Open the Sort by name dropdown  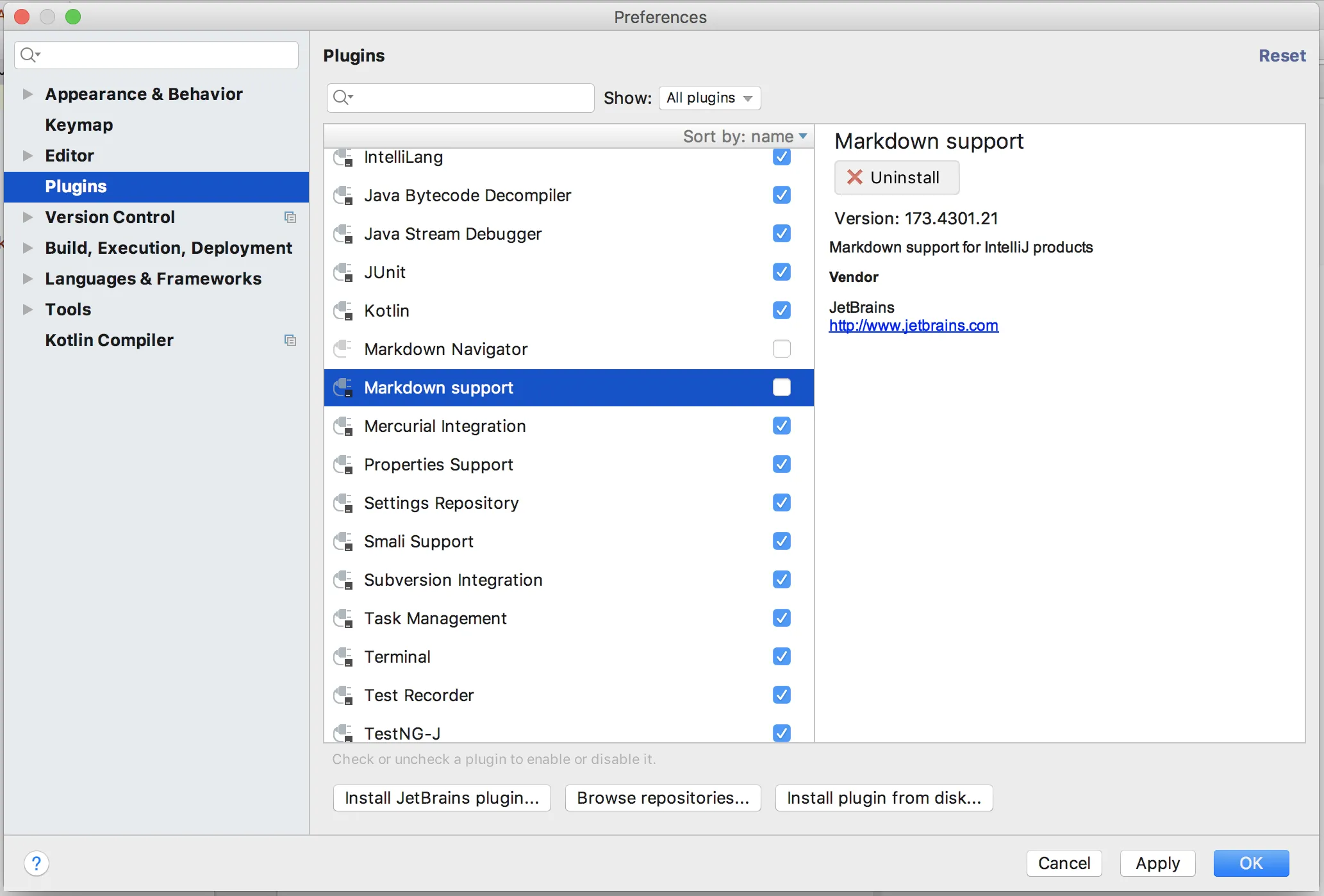pyautogui.click(x=745, y=137)
